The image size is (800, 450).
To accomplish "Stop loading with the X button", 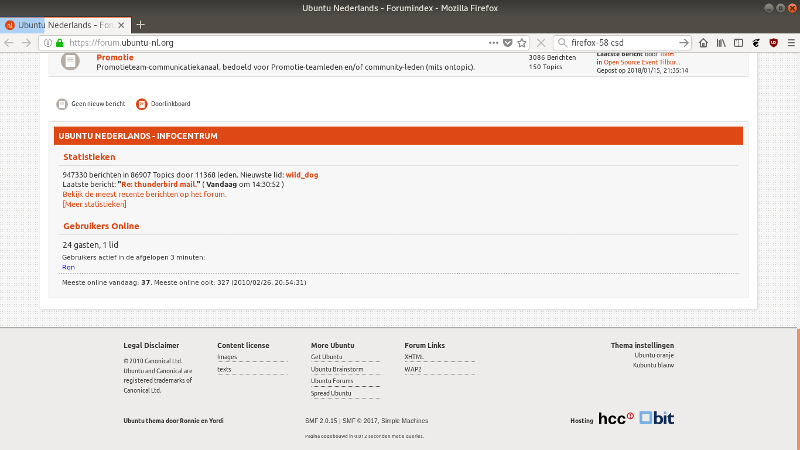I will [x=541, y=43].
